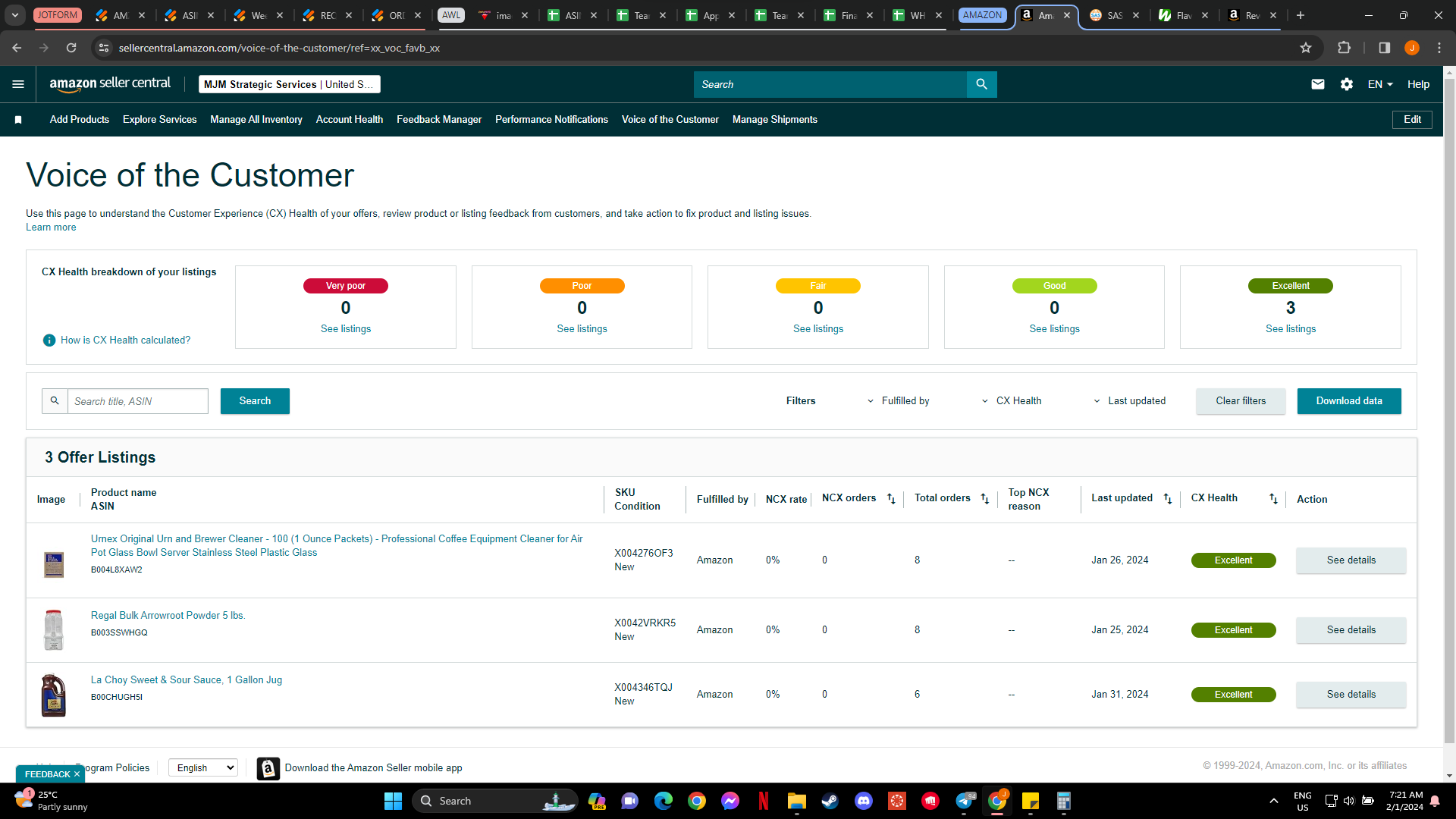Image resolution: width=1456 pixels, height=819 pixels.
Task: Click the magnifier button in top search bar
Action: click(981, 84)
